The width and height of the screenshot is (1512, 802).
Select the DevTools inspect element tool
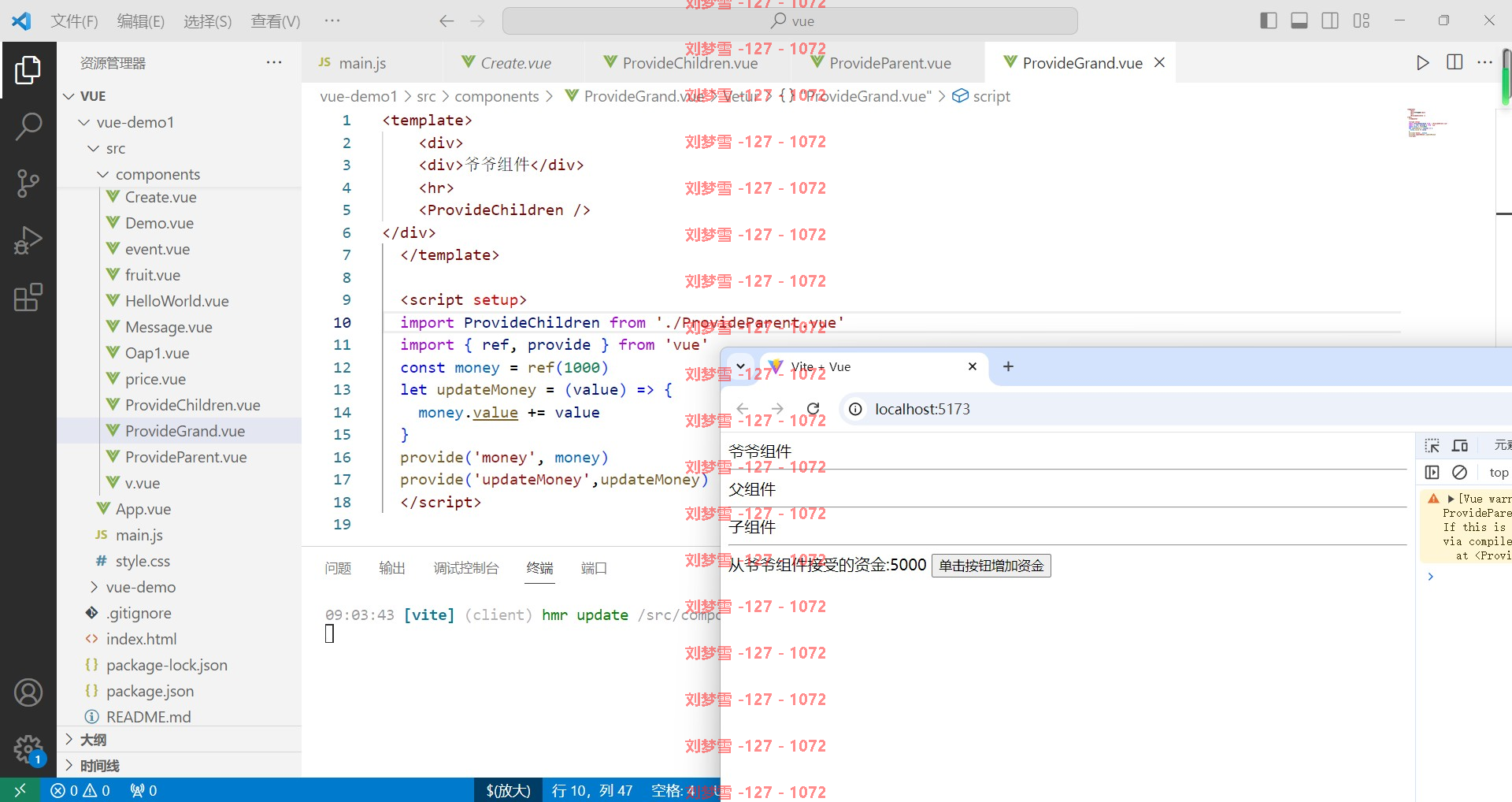pyautogui.click(x=1432, y=446)
